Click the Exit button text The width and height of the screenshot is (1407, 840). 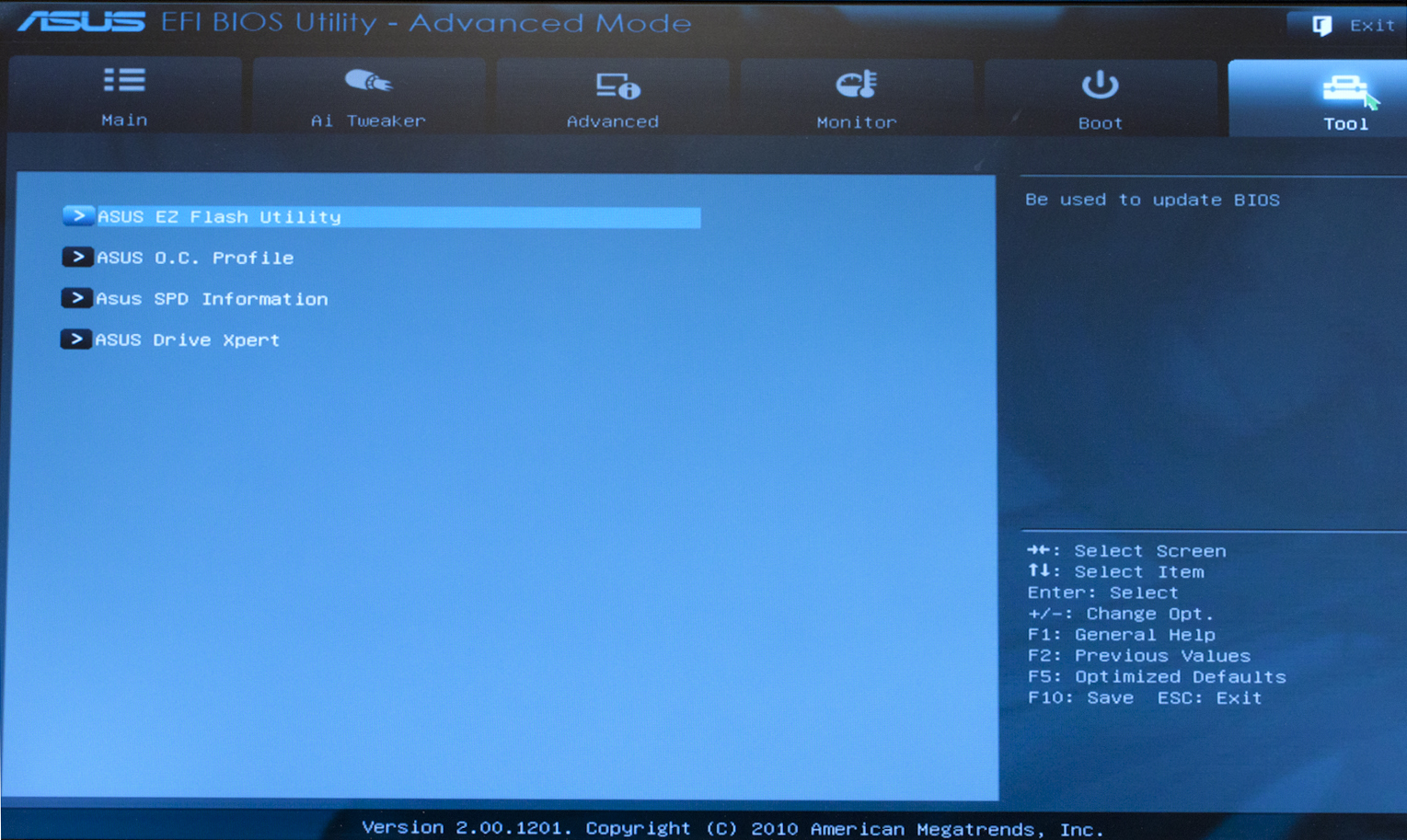click(1372, 26)
